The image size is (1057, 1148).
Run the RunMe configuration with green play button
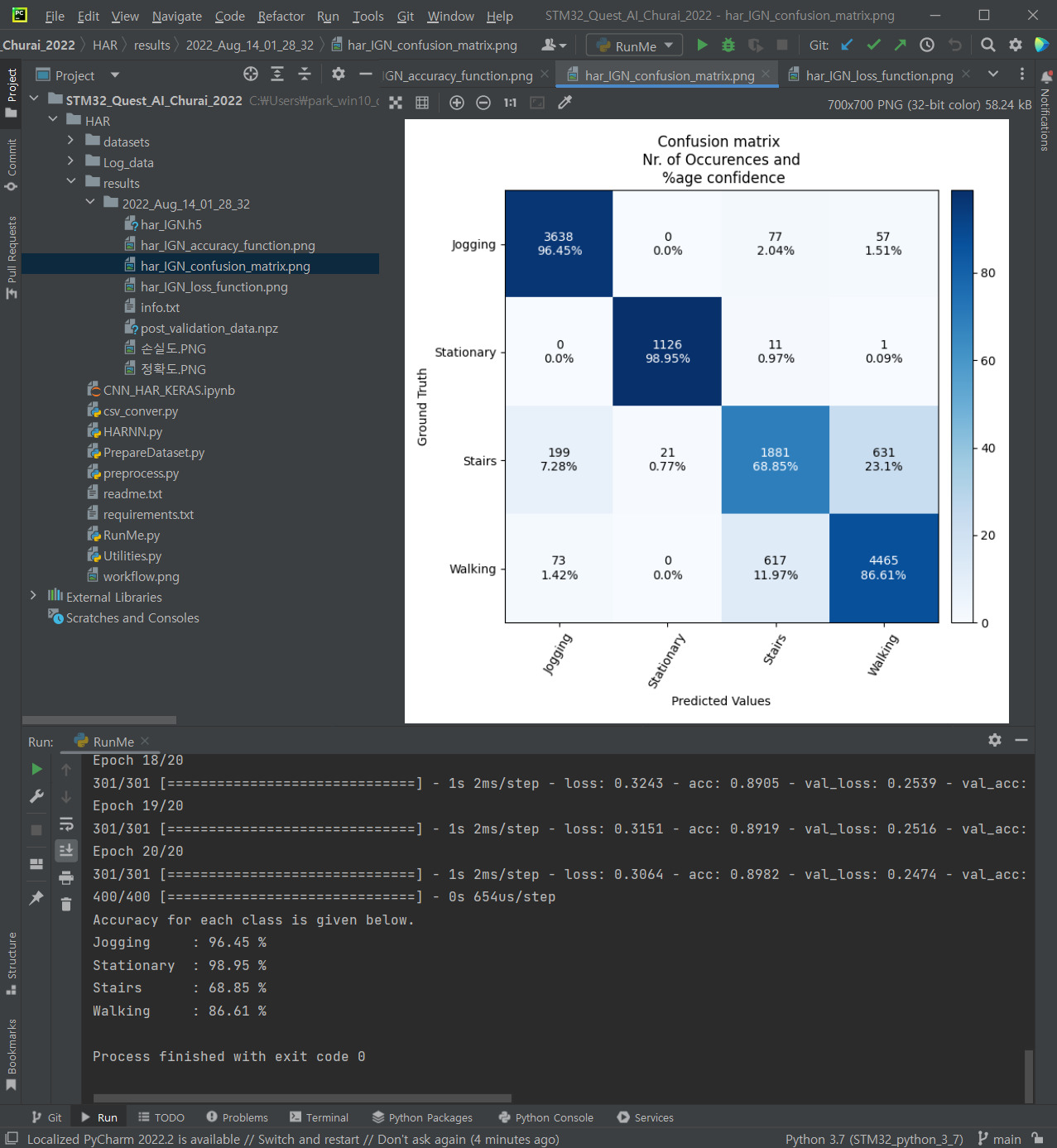click(702, 46)
